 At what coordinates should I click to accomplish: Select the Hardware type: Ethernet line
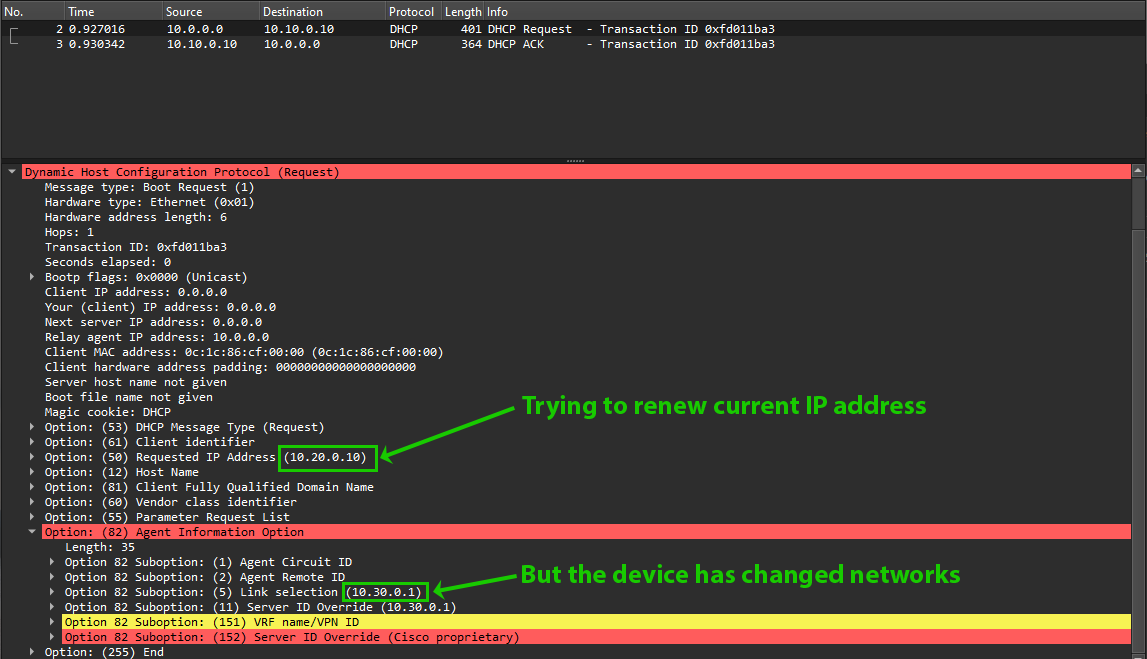(149, 202)
